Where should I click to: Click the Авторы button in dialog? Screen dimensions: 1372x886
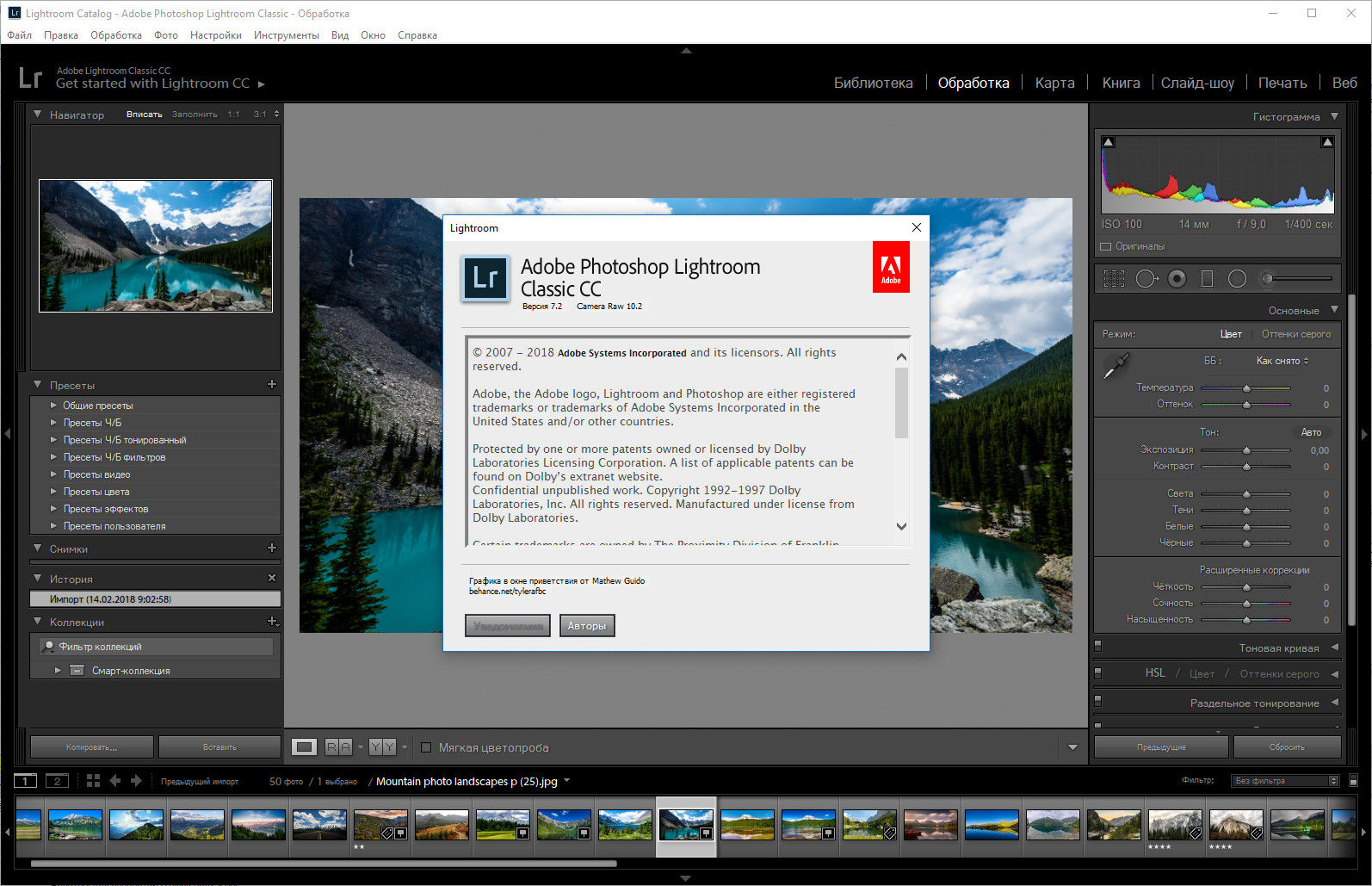coord(587,626)
